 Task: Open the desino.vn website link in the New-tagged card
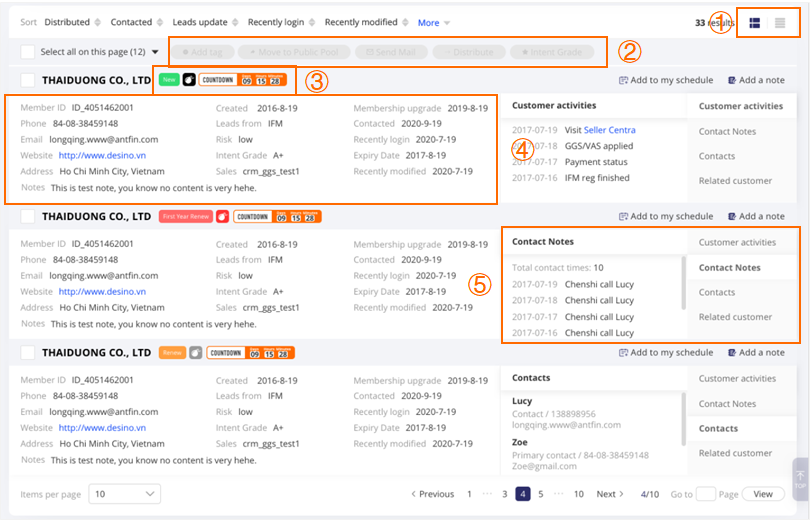102,155
